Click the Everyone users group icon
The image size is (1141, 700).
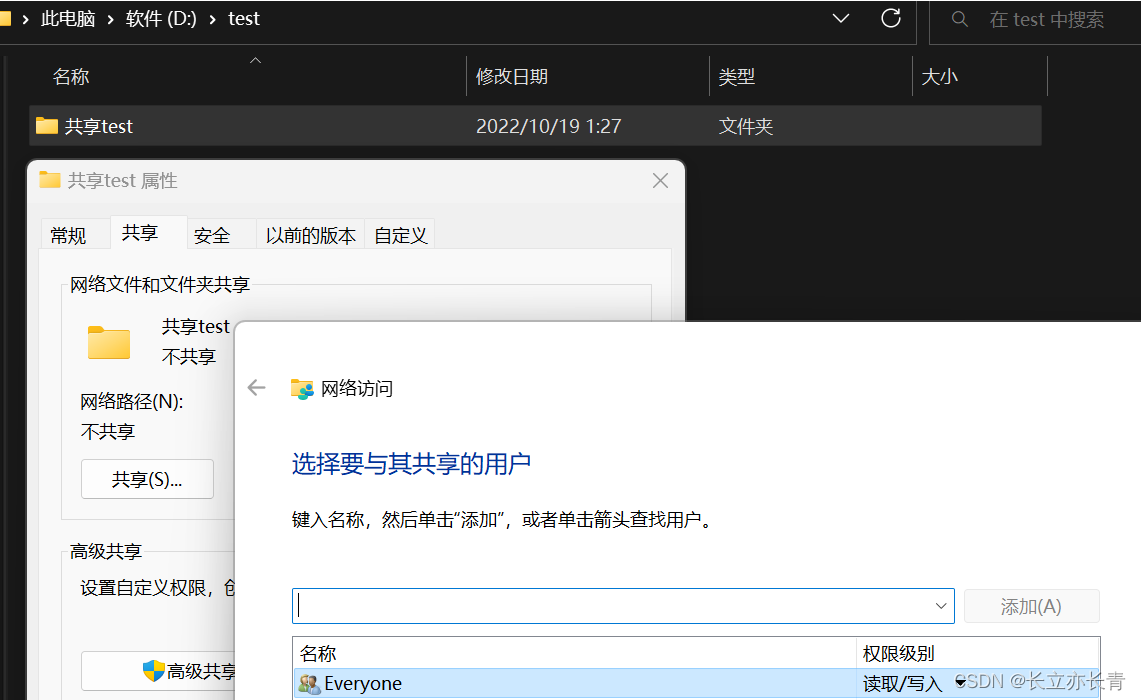click(309, 684)
